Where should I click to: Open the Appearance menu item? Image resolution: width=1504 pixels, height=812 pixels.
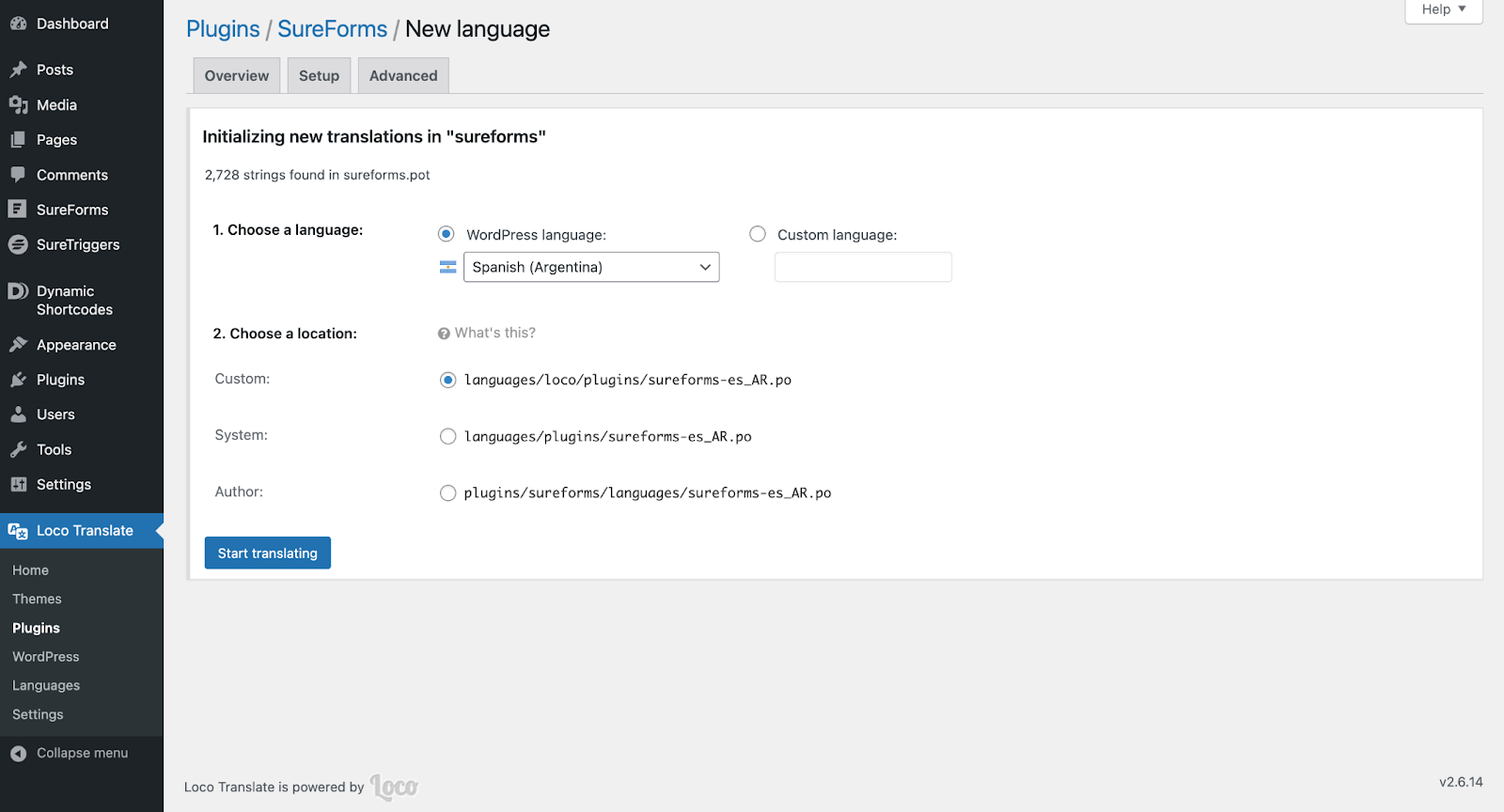[82, 345]
